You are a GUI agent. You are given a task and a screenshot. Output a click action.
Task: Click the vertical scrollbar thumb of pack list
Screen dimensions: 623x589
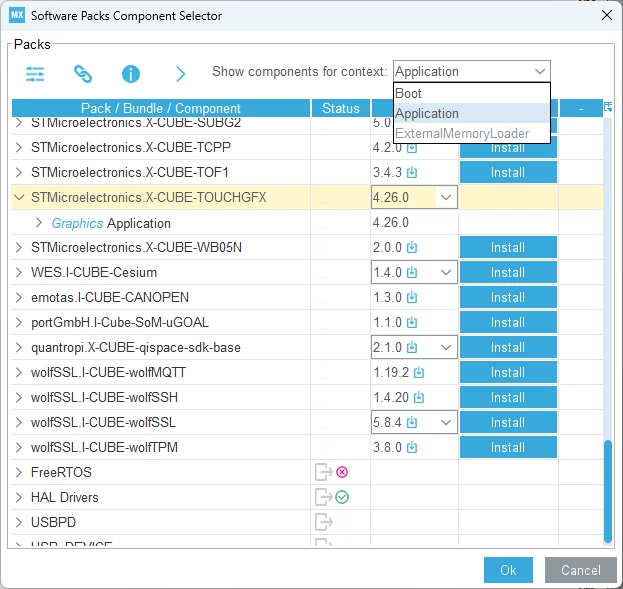(608, 491)
